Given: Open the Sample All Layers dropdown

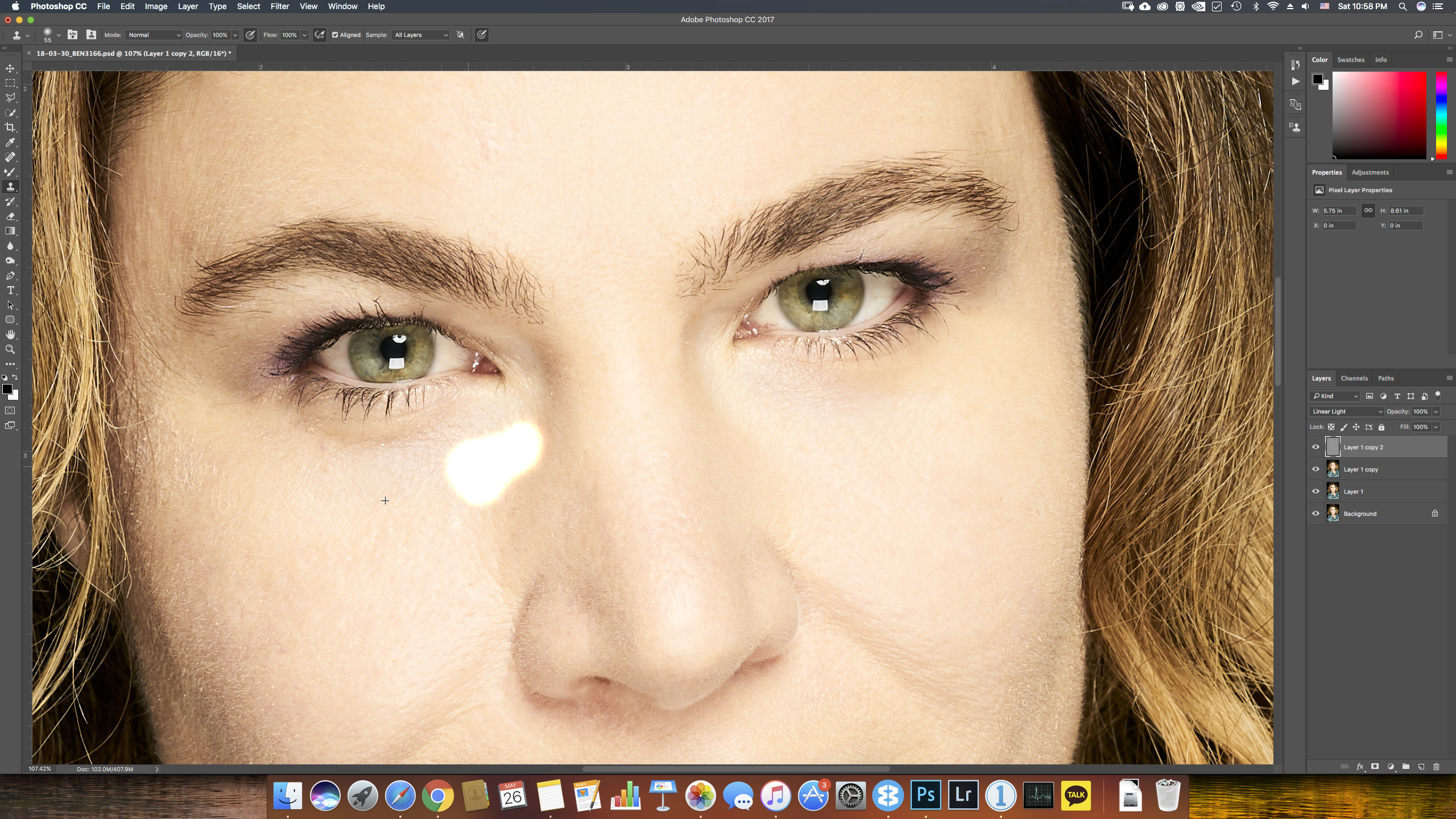Looking at the screenshot, I should click(x=421, y=35).
